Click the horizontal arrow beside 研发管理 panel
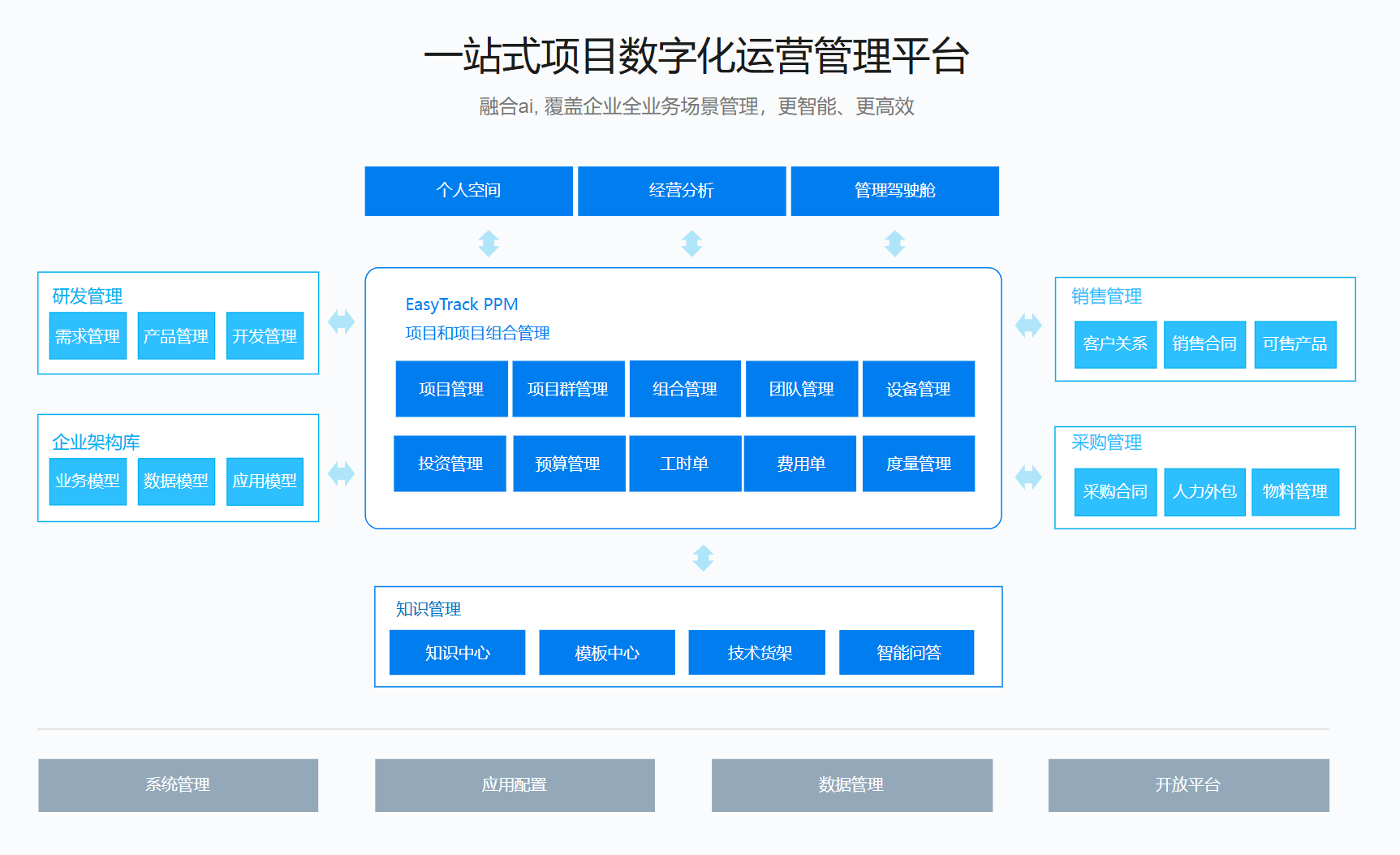1400x855 pixels. 342,322
